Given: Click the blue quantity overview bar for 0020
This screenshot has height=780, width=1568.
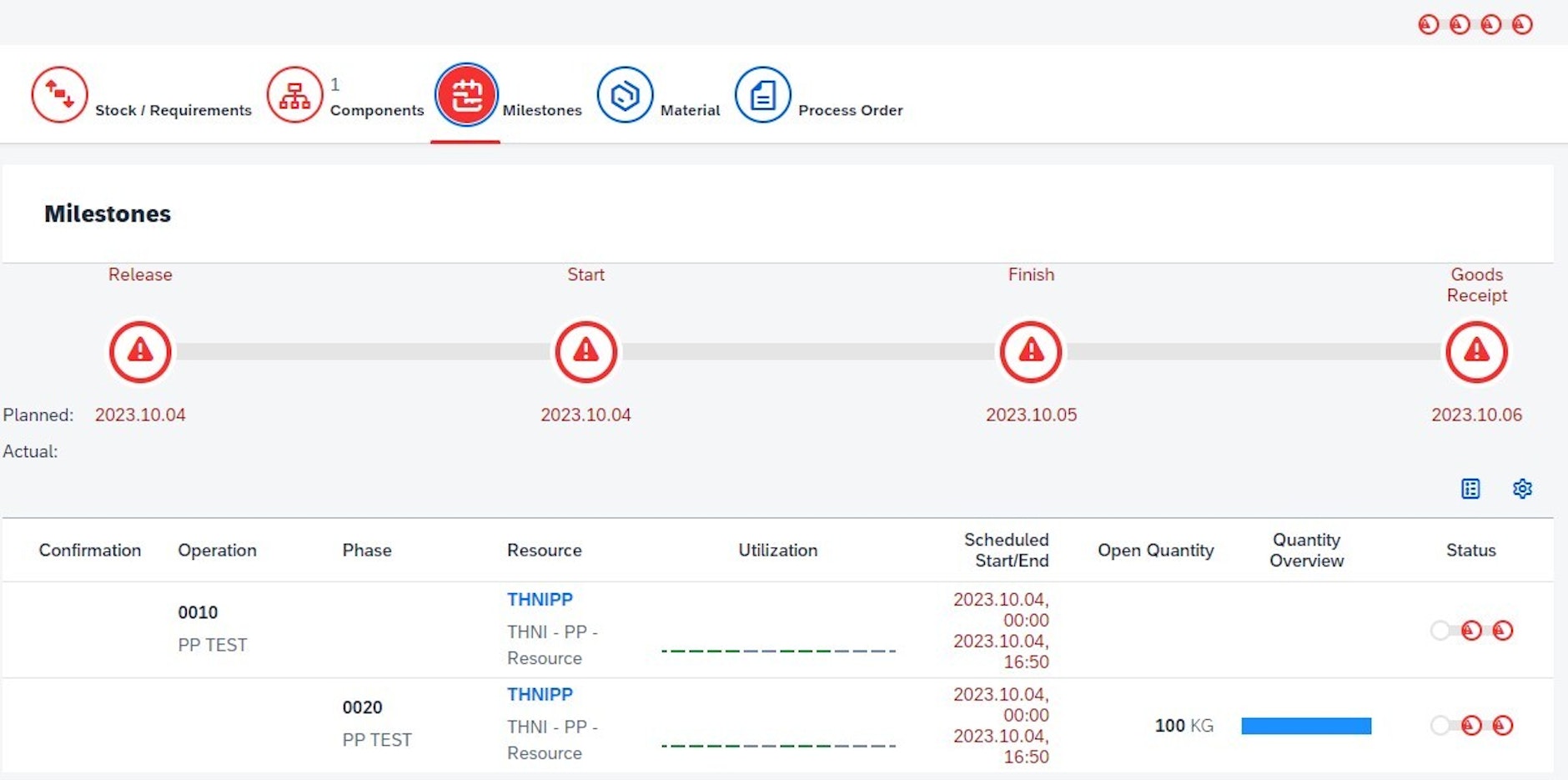Looking at the screenshot, I should (x=1305, y=726).
